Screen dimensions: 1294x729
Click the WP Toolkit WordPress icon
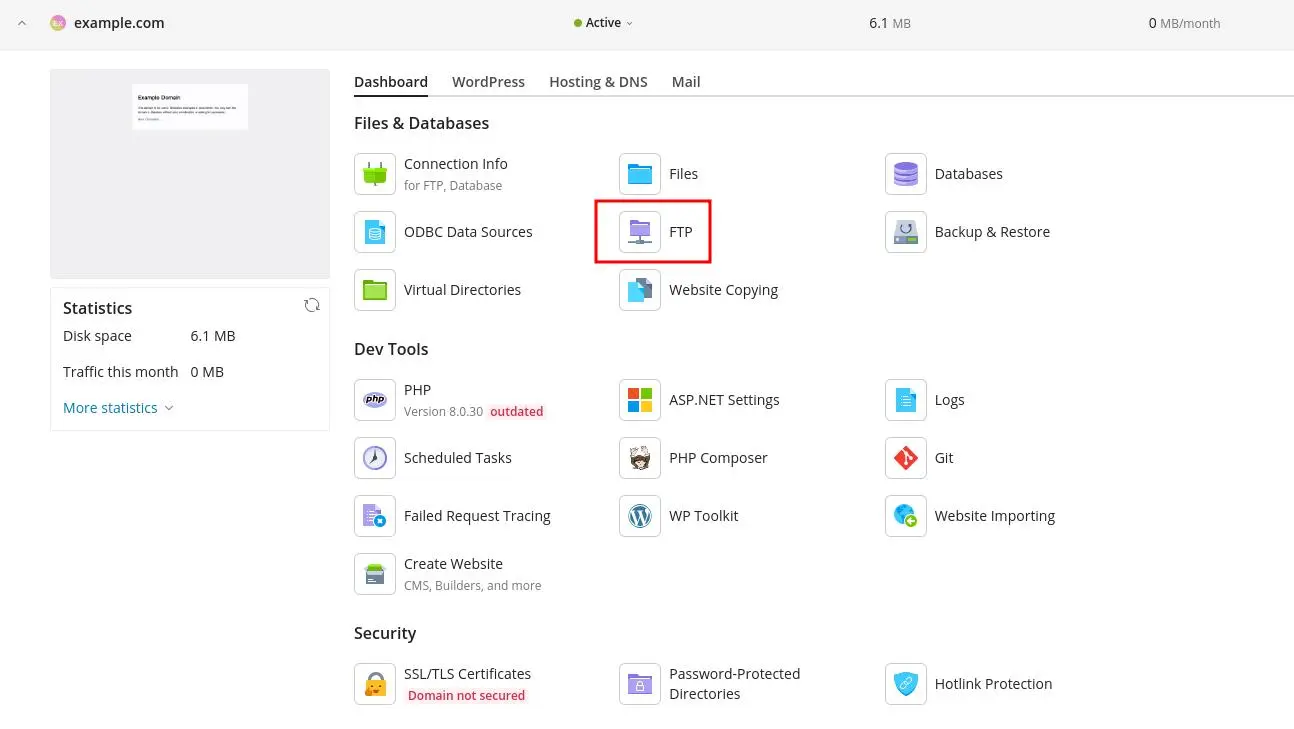pyautogui.click(x=639, y=516)
